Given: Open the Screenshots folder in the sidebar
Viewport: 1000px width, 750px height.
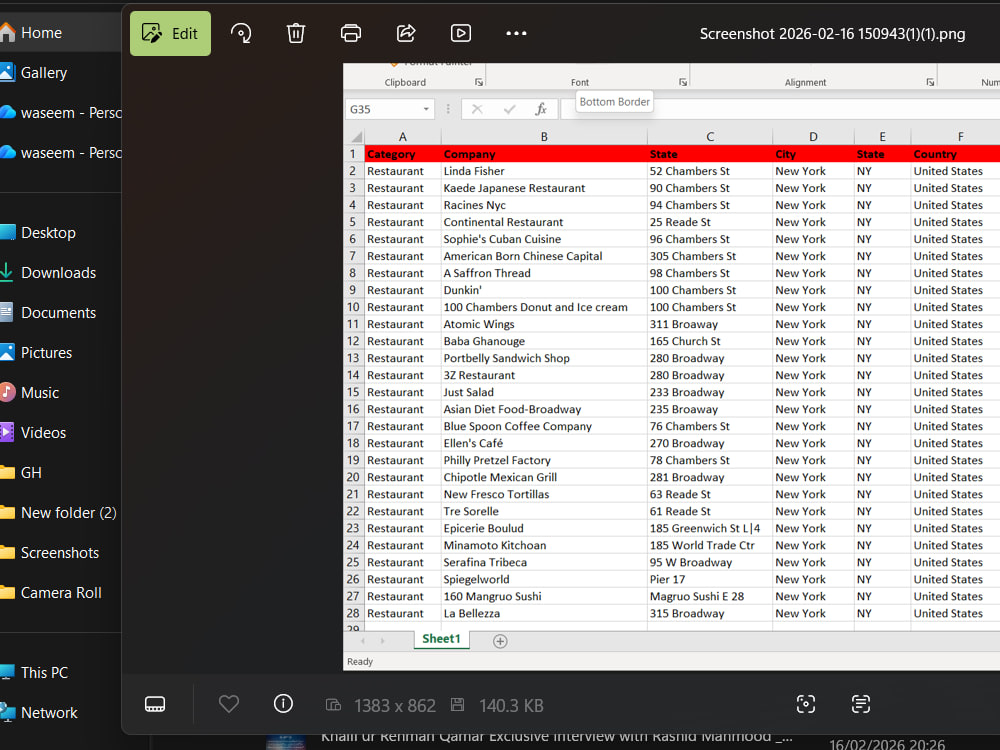Looking at the screenshot, I should (x=59, y=552).
